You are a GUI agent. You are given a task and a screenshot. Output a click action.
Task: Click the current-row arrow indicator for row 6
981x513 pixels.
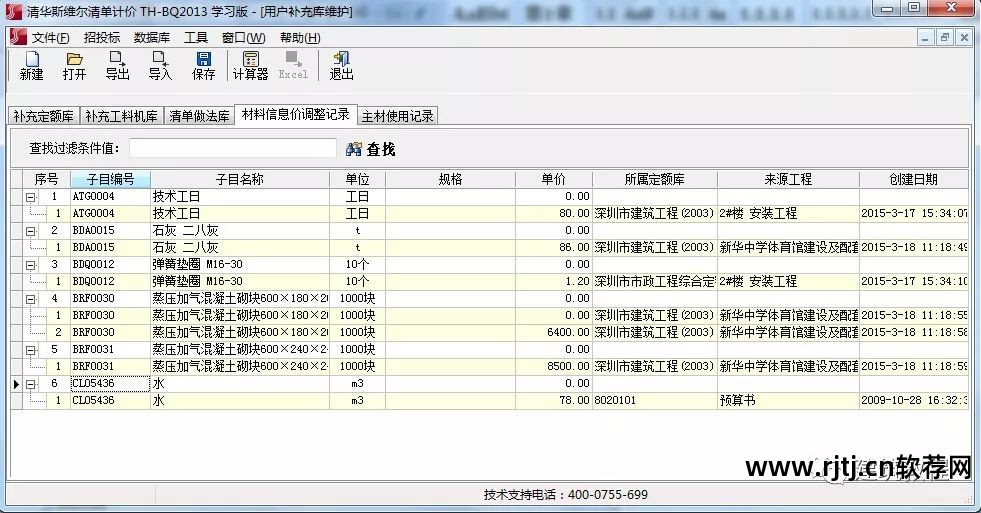(16, 384)
